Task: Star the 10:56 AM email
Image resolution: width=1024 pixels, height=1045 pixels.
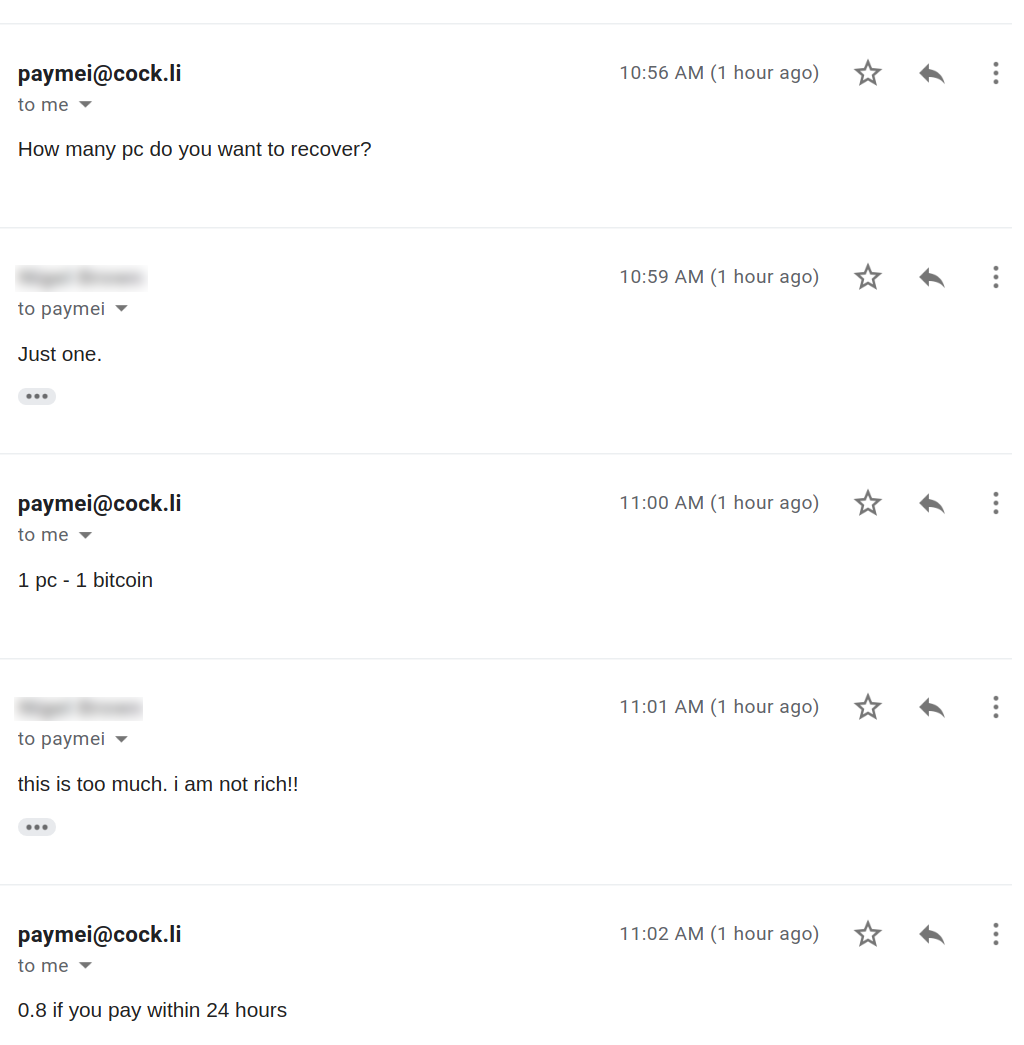Action: coord(867,73)
